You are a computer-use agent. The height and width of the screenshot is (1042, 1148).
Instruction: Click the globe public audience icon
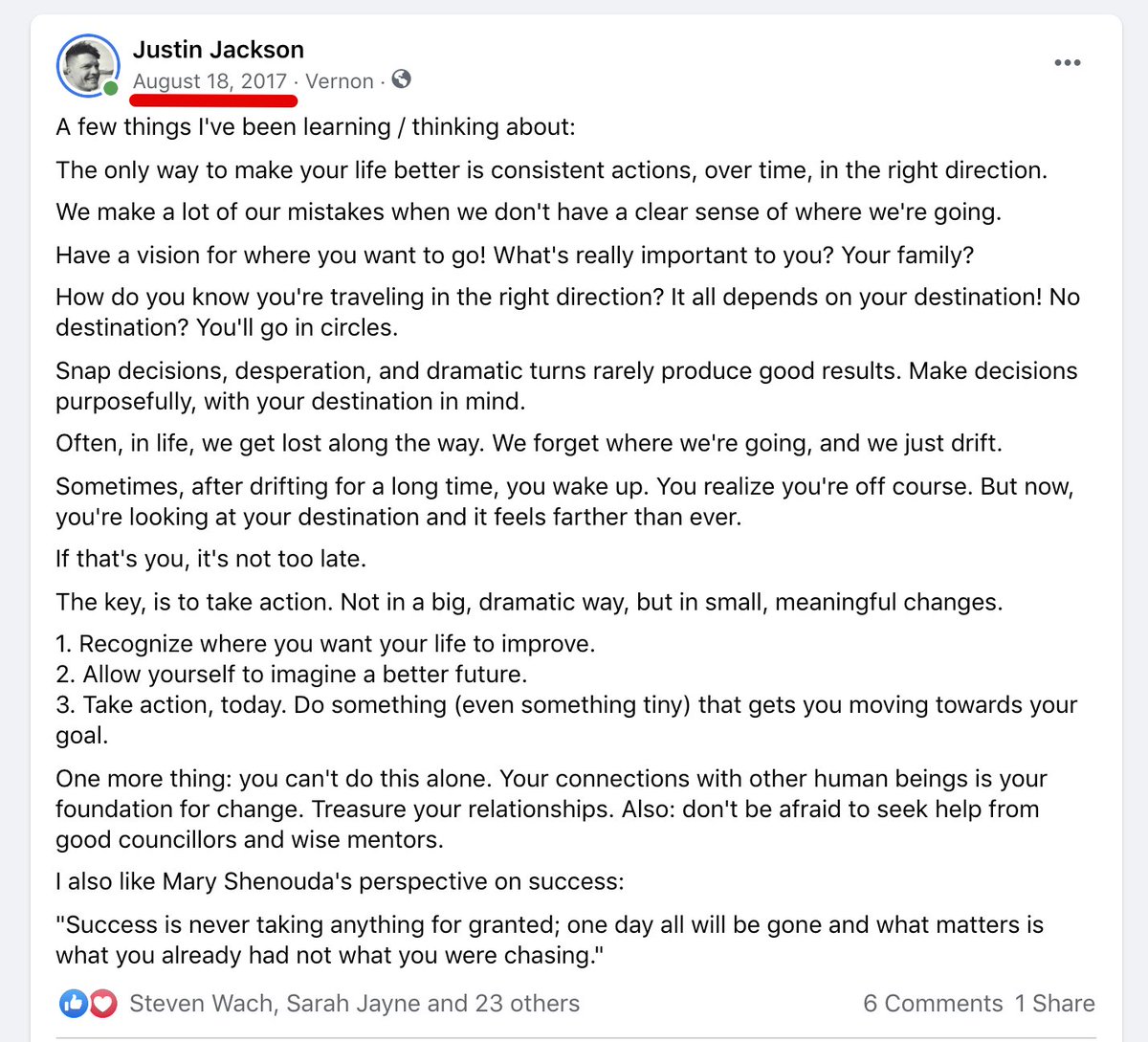402,79
